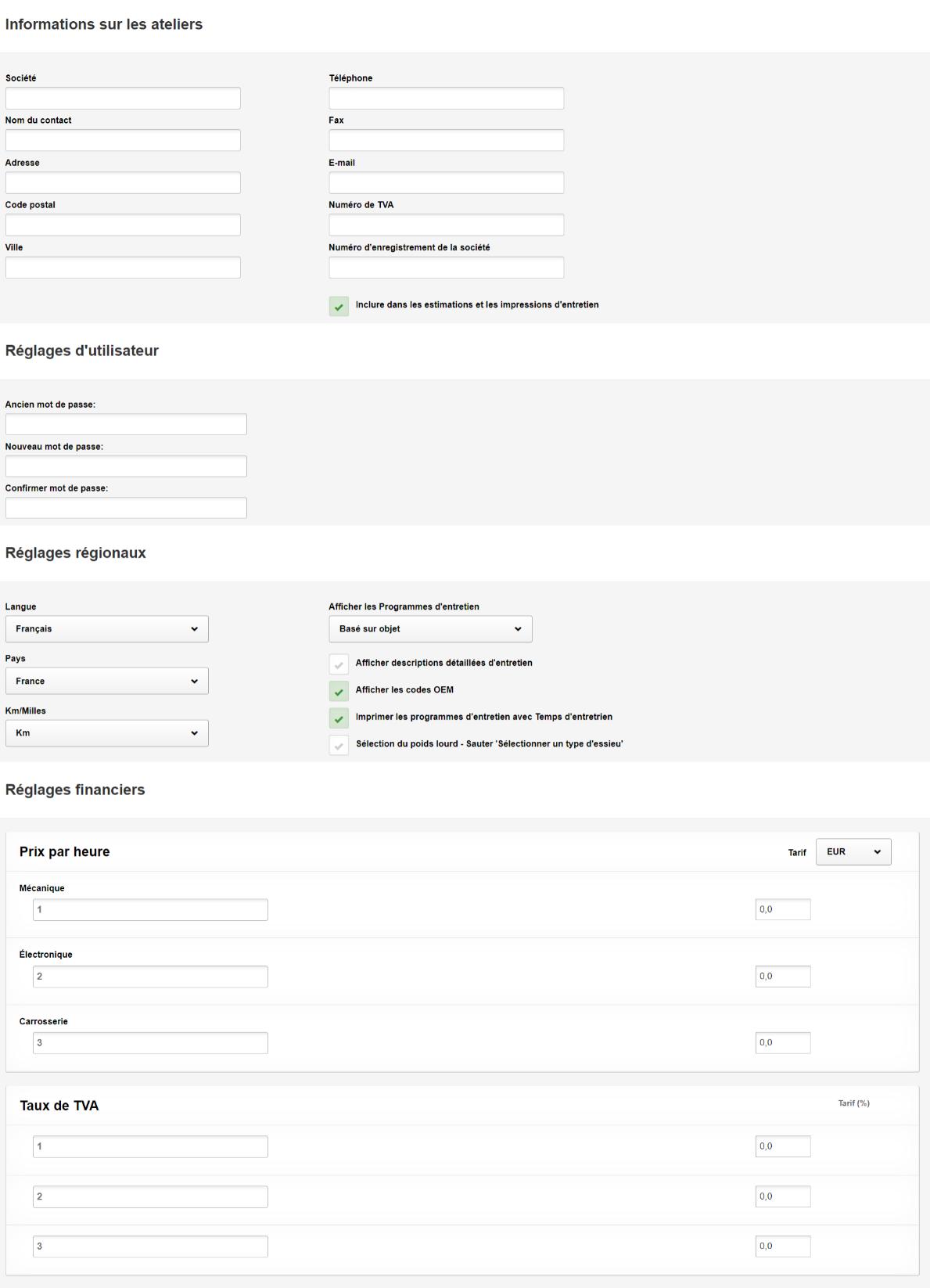Click the Mécanique hourly price value field
The image size is (930, 1288).
click(x=783, y=910)
